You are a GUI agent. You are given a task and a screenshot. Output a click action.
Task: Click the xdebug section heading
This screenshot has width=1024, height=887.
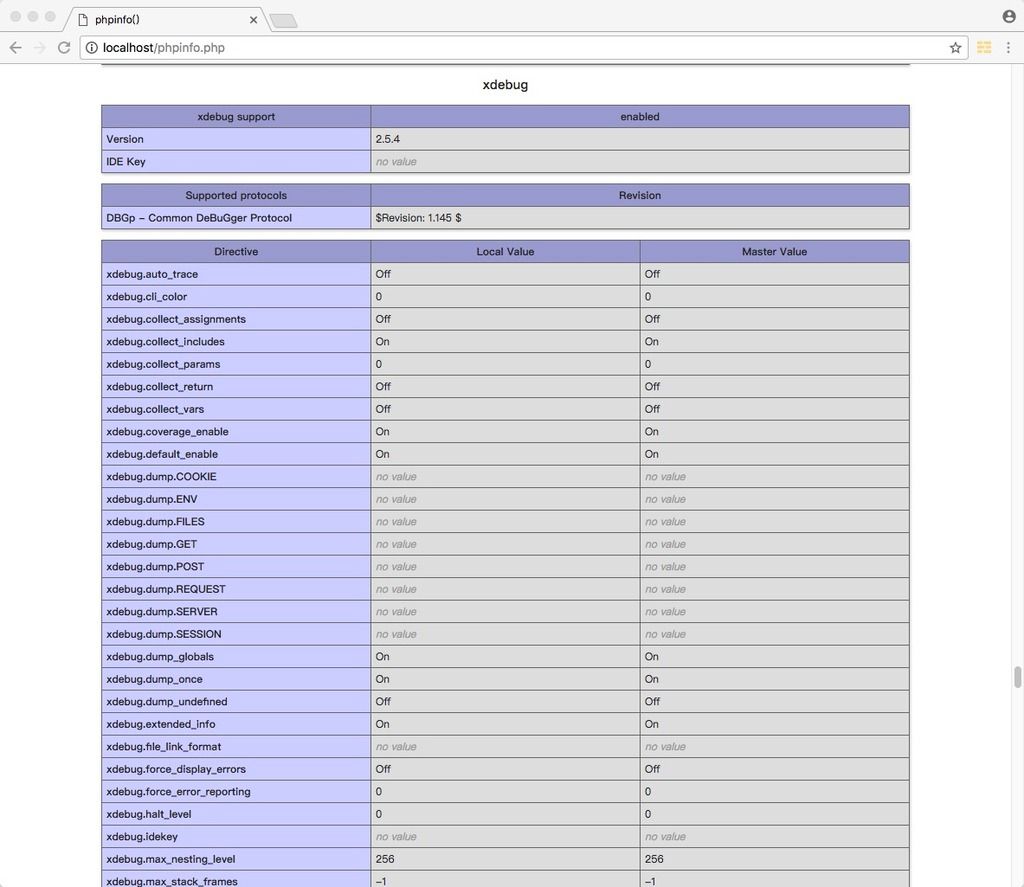505,85
